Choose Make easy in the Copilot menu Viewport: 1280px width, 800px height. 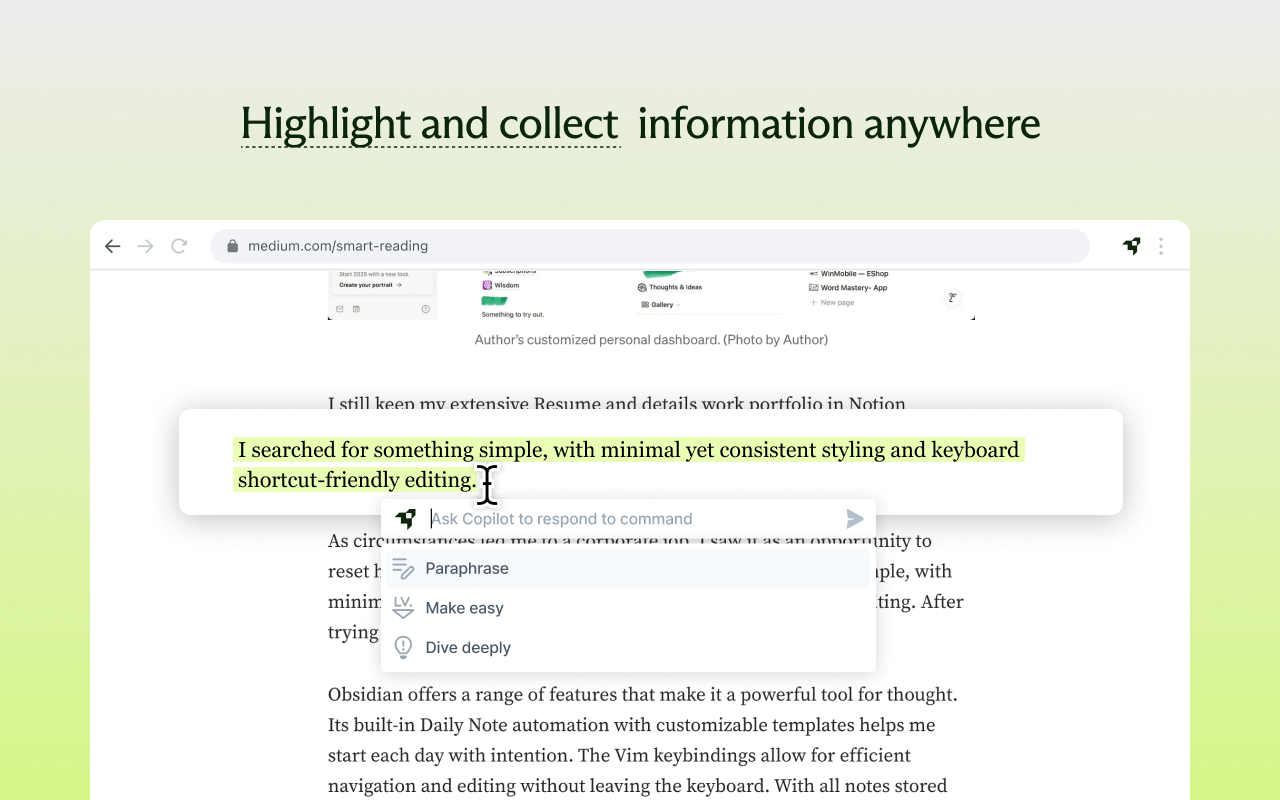click(628, 608)
